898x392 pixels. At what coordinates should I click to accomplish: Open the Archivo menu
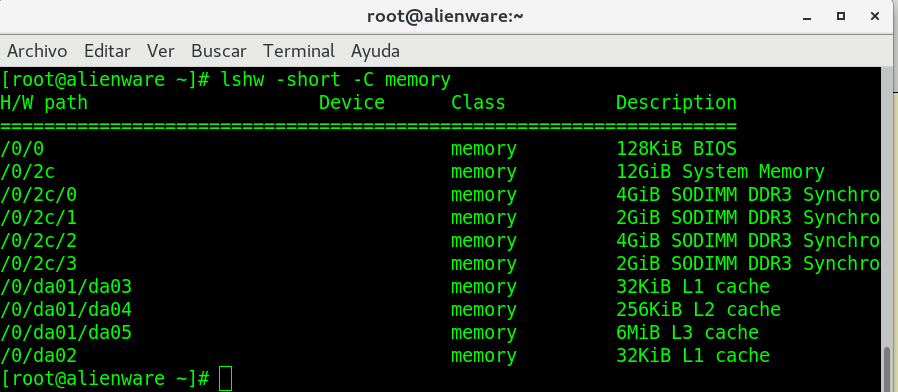click(37, 51)
